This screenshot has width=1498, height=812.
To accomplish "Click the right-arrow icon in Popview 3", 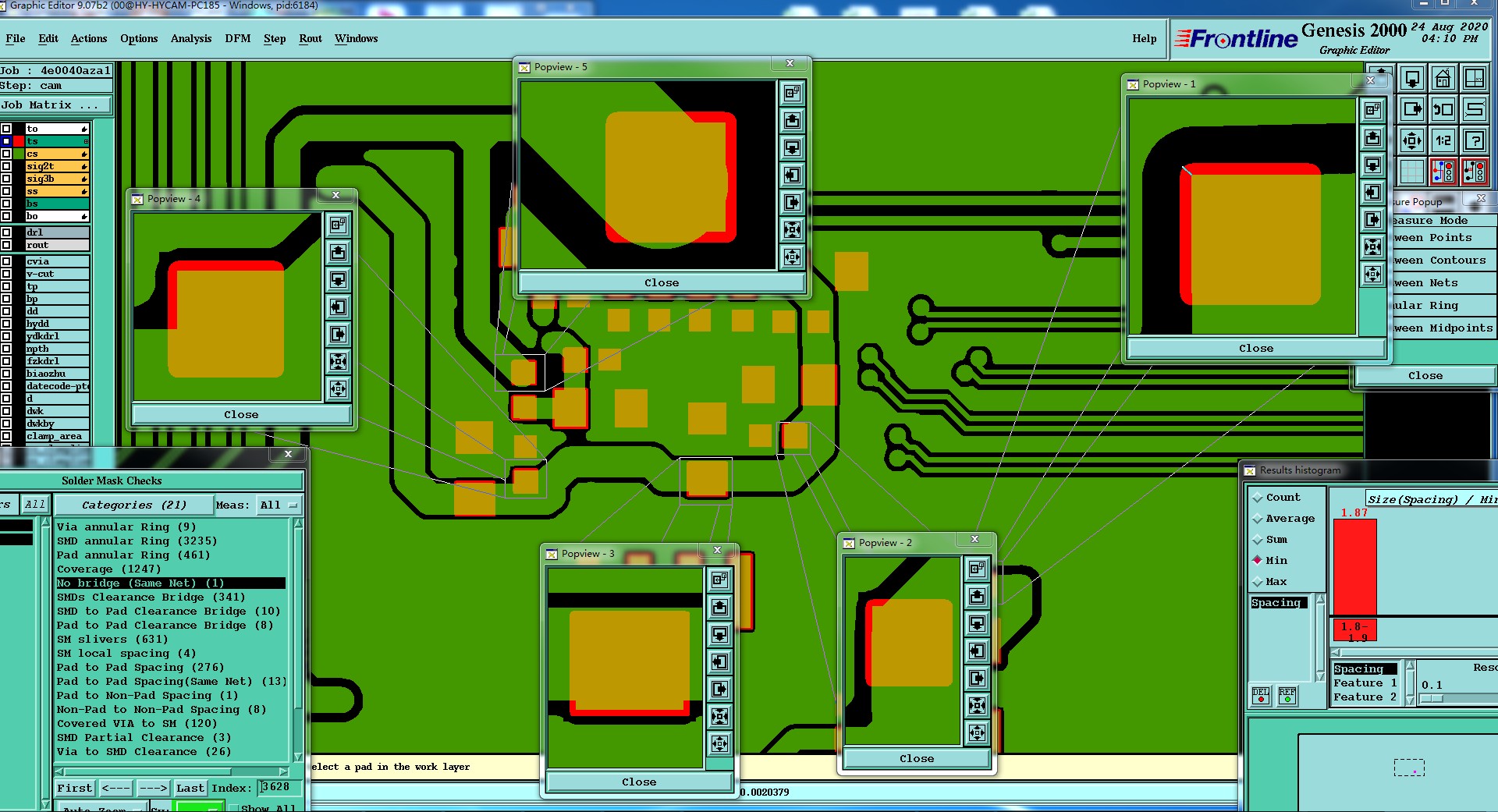I will (x=719, y=690).
